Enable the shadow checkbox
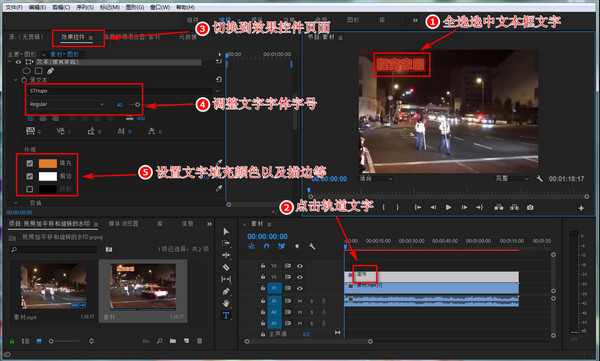Viewport: 600px width, 361px height. coord(29,189)
